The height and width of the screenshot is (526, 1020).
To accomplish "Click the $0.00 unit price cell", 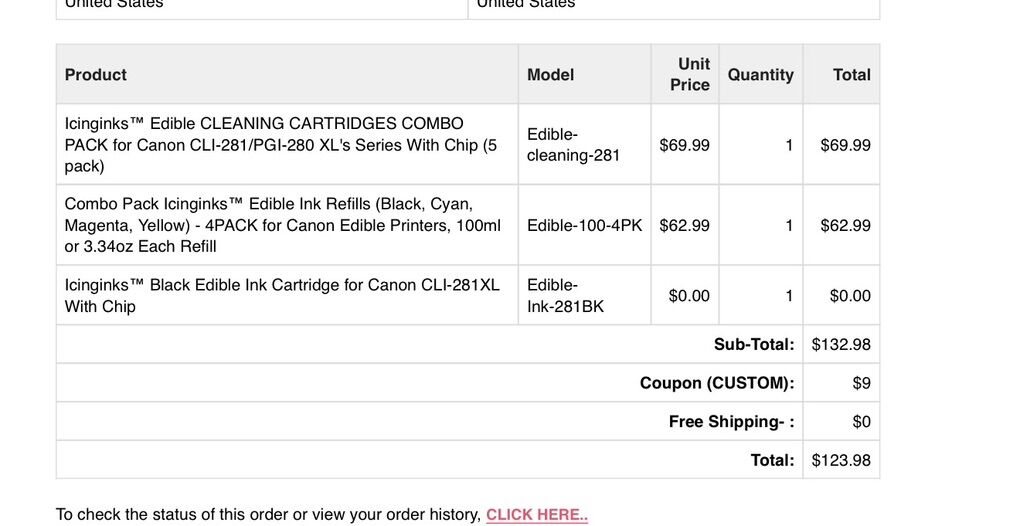I will pyautogui.click(x=689, y=296).
